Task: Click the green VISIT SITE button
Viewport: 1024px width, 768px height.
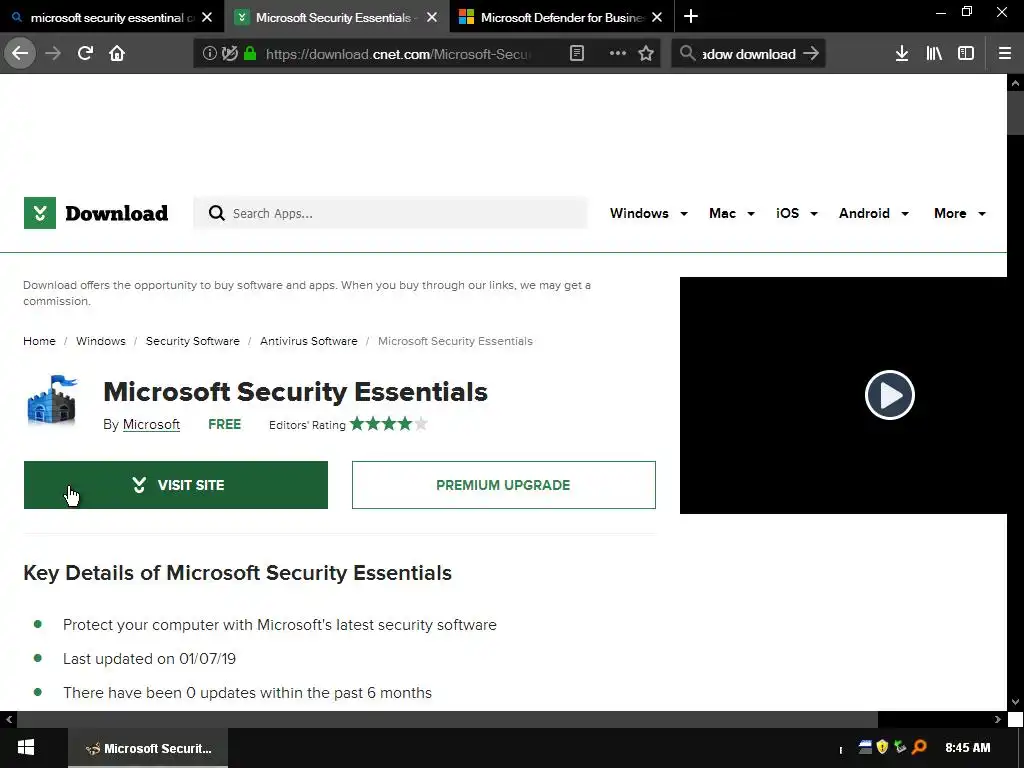Action: [176, 485]
